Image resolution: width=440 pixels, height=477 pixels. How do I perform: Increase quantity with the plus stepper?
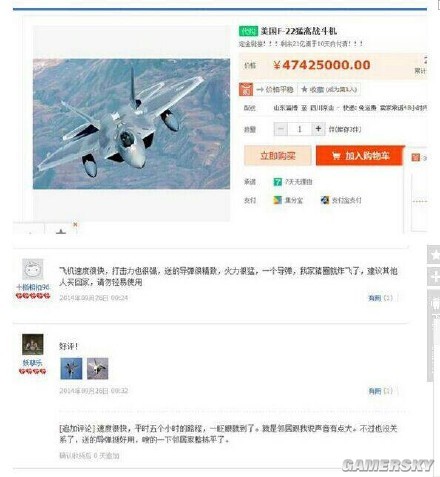318,129
